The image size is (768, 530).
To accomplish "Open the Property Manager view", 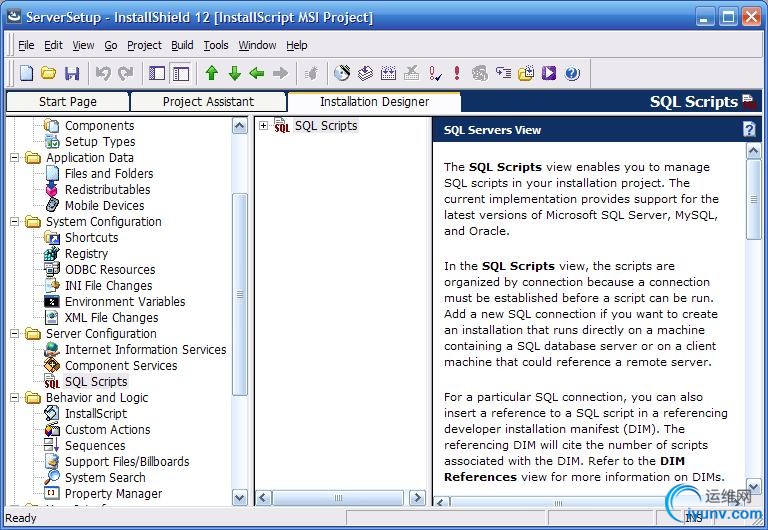I will point(113,494).
